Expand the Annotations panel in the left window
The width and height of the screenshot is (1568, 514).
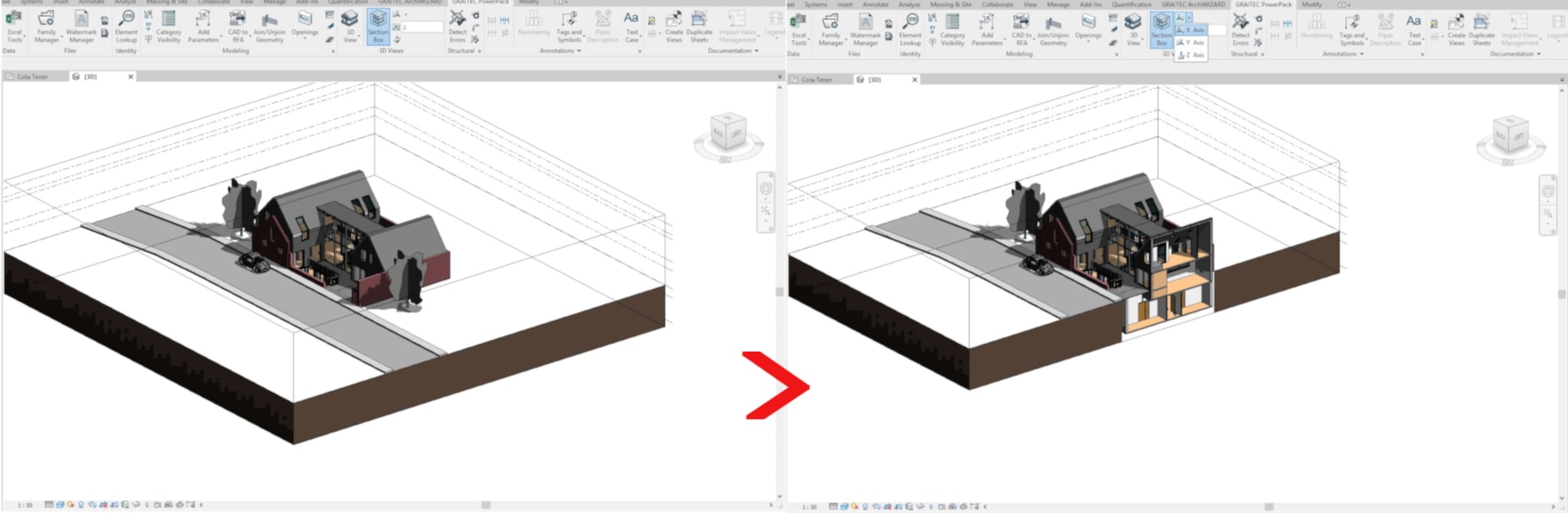point(560,51)
